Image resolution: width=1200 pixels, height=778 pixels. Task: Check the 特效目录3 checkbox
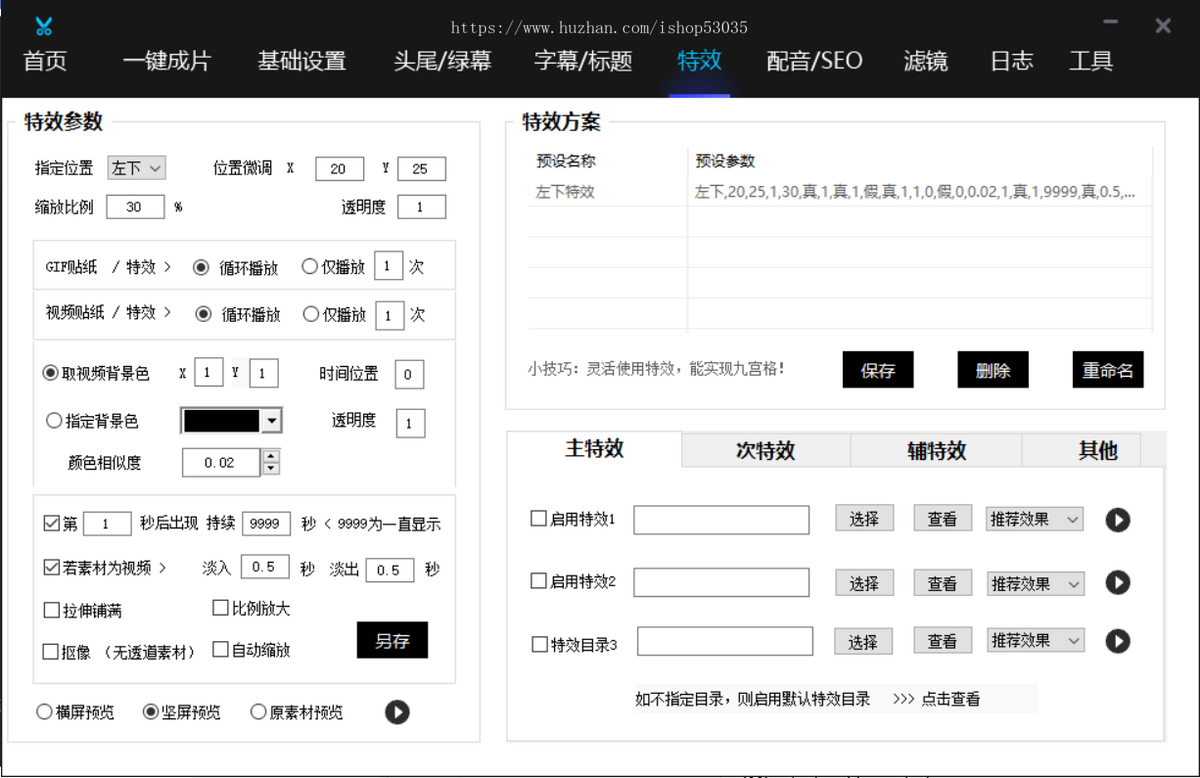540,645
